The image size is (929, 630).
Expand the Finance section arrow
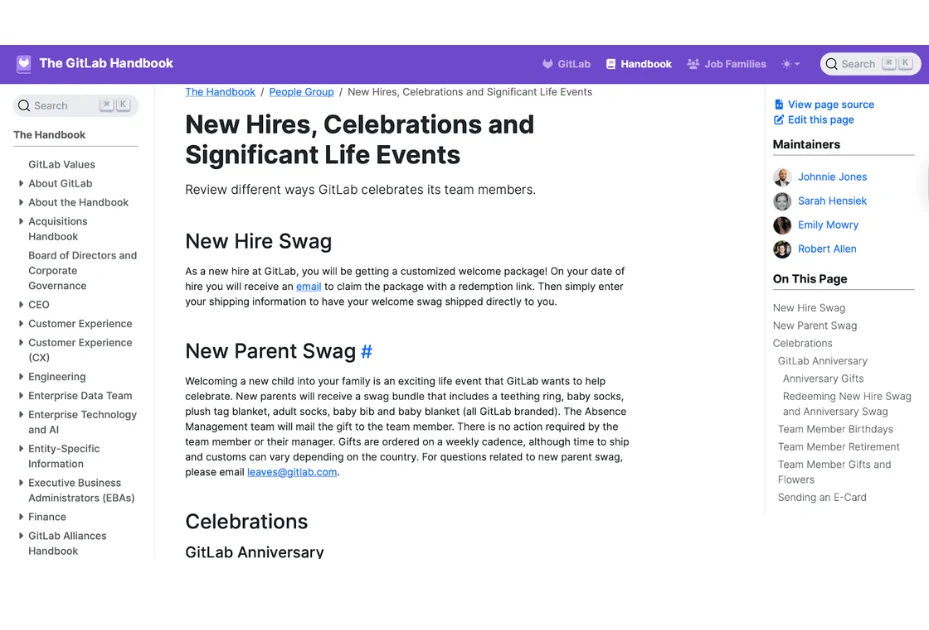click(x=21, y=517)
